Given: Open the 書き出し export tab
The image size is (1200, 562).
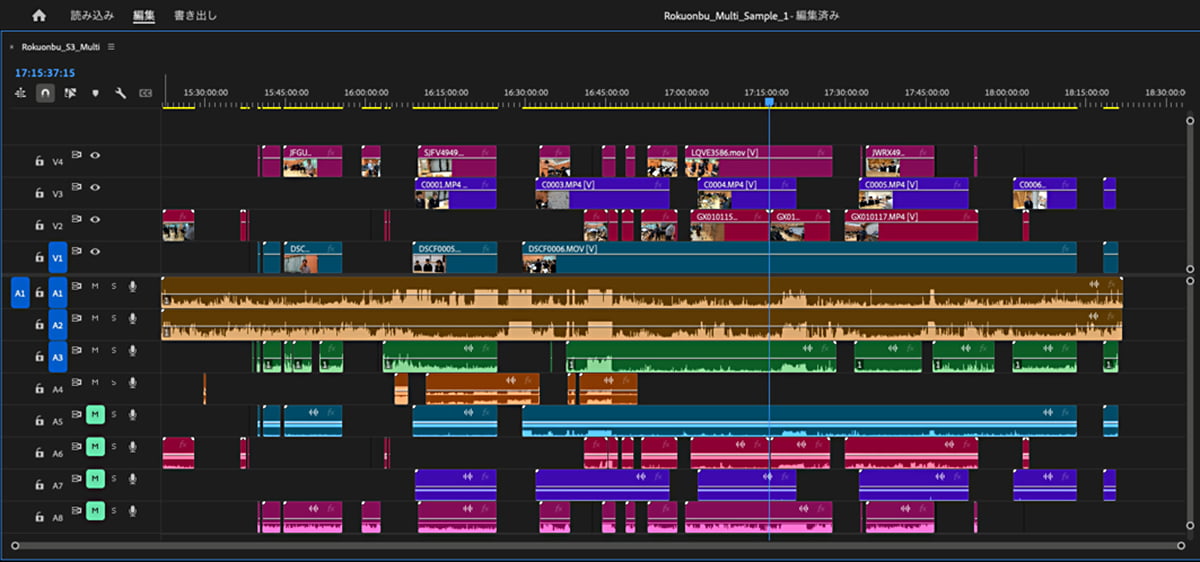Looking at the screenshot, I should [x=195, y=16].
